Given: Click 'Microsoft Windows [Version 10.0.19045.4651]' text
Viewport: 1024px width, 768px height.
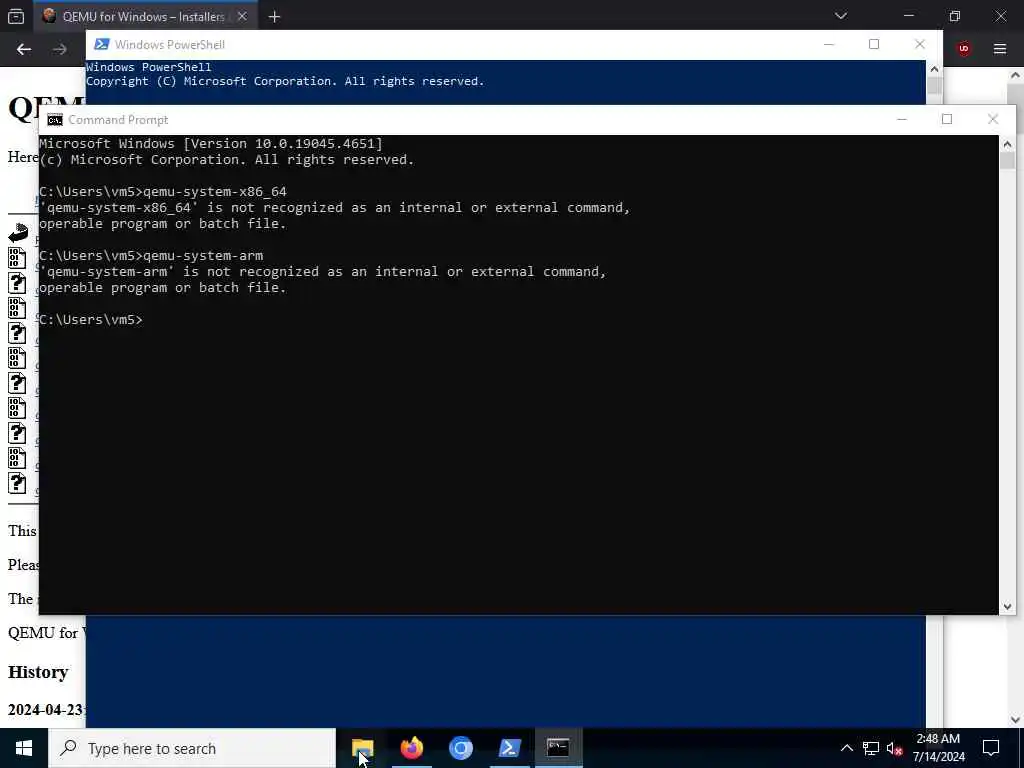Looking at the screenshot, I should [211, 144].
